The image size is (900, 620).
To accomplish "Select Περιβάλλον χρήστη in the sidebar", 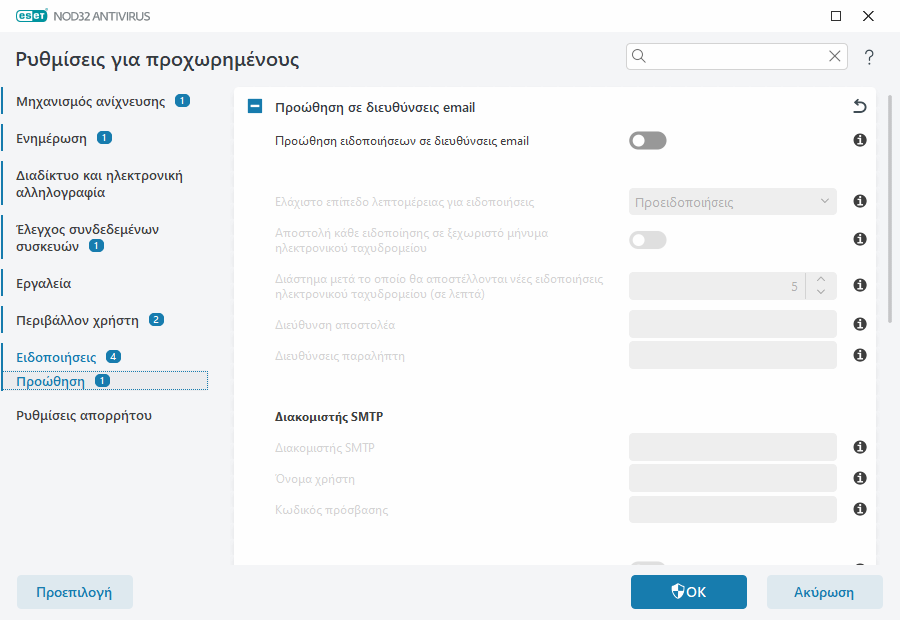I will [x=79, y=320].
